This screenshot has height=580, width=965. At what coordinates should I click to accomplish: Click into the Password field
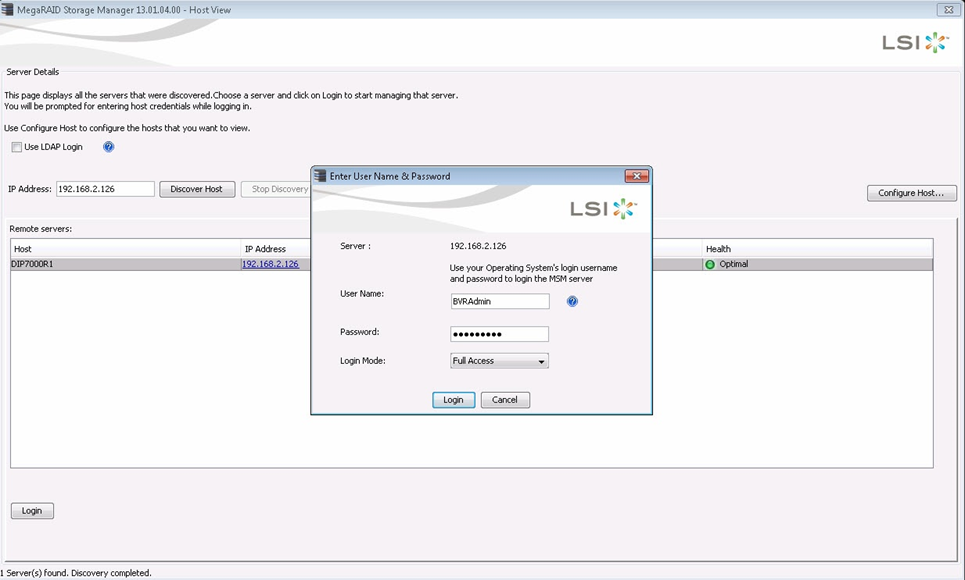(499, 334)
